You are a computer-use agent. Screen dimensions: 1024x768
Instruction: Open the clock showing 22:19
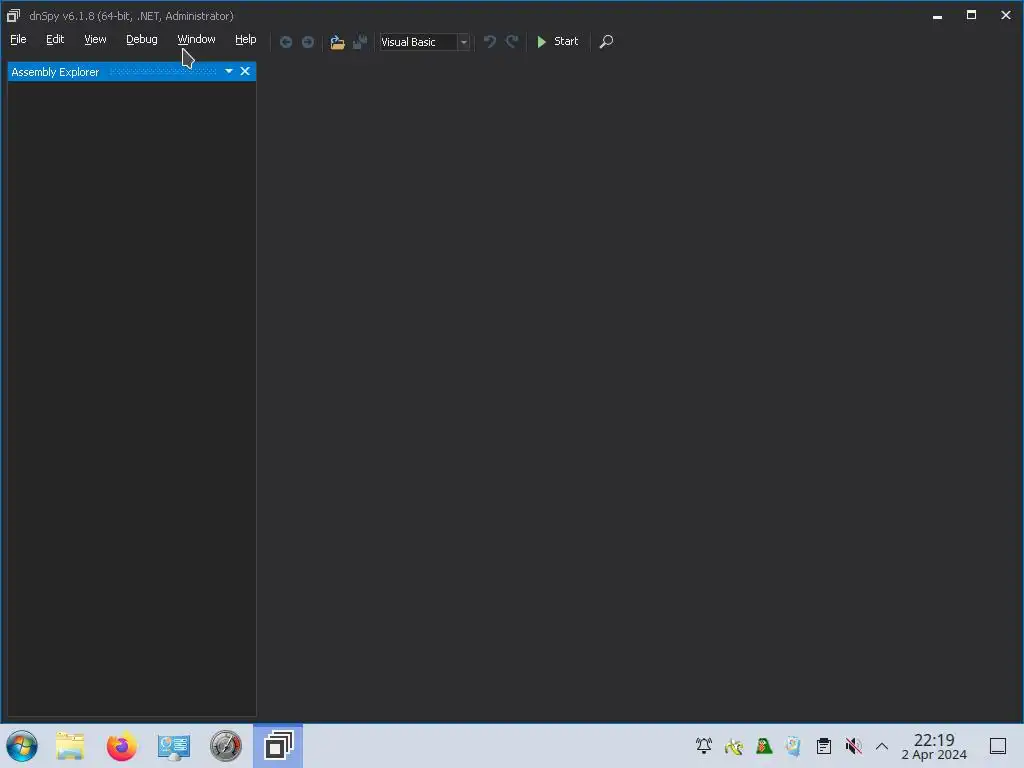(934, 746)
